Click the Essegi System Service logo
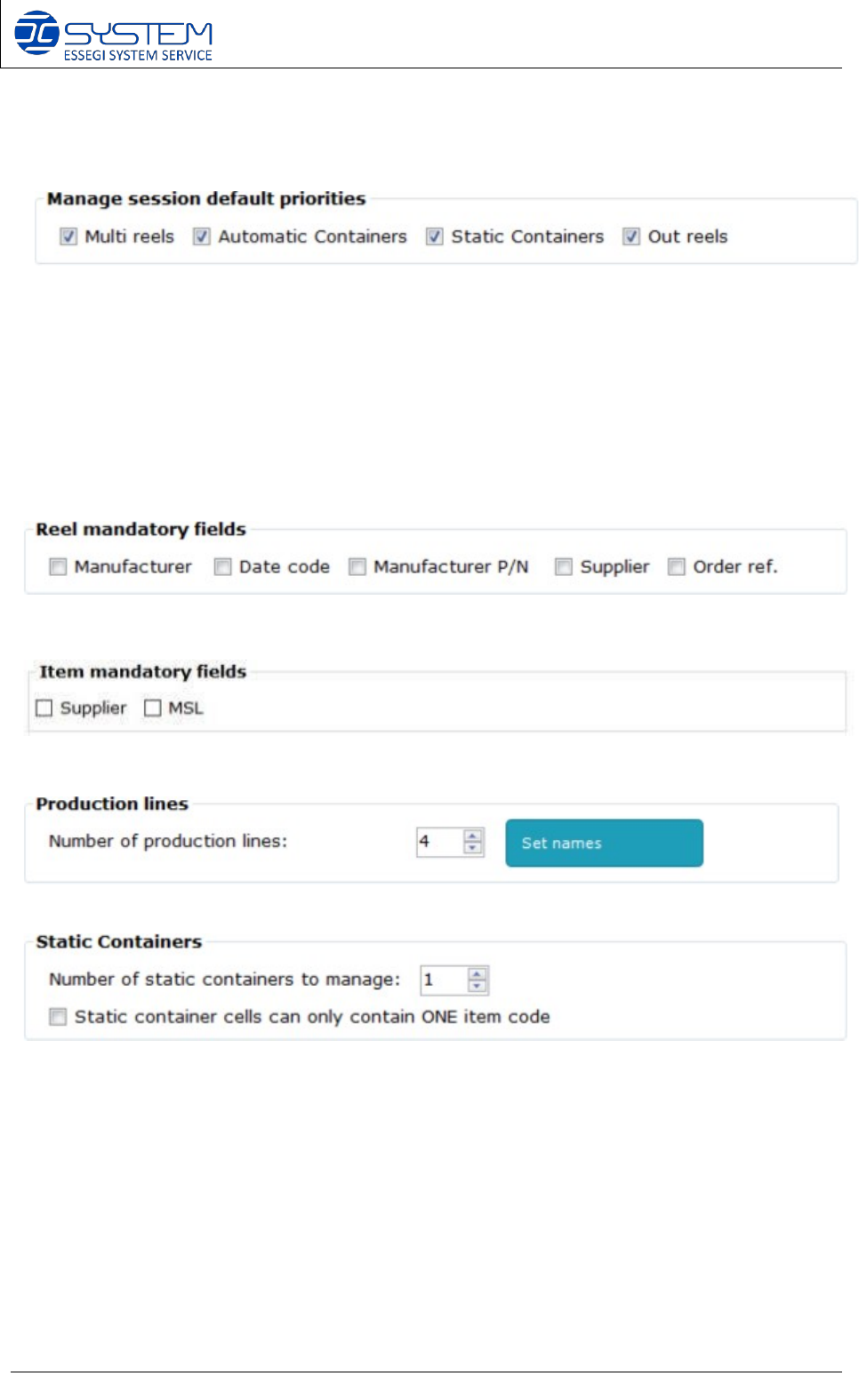 click(113, 36)
